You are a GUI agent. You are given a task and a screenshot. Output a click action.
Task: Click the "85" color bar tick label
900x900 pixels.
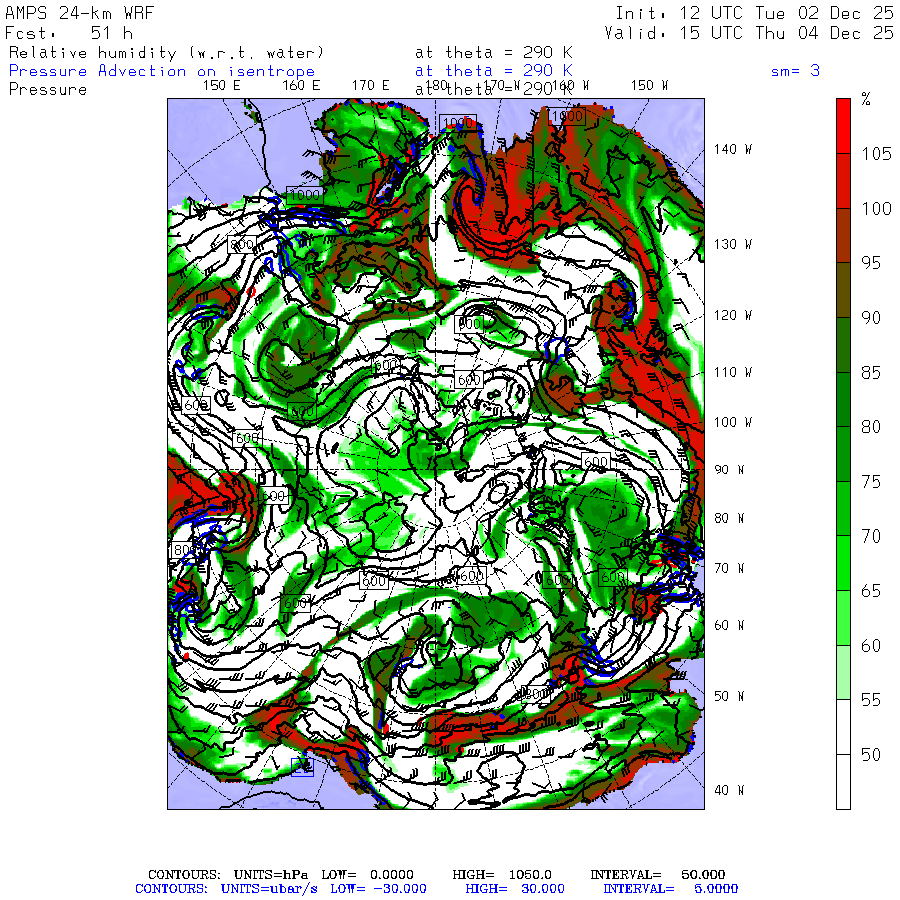[x=871, y=373]
